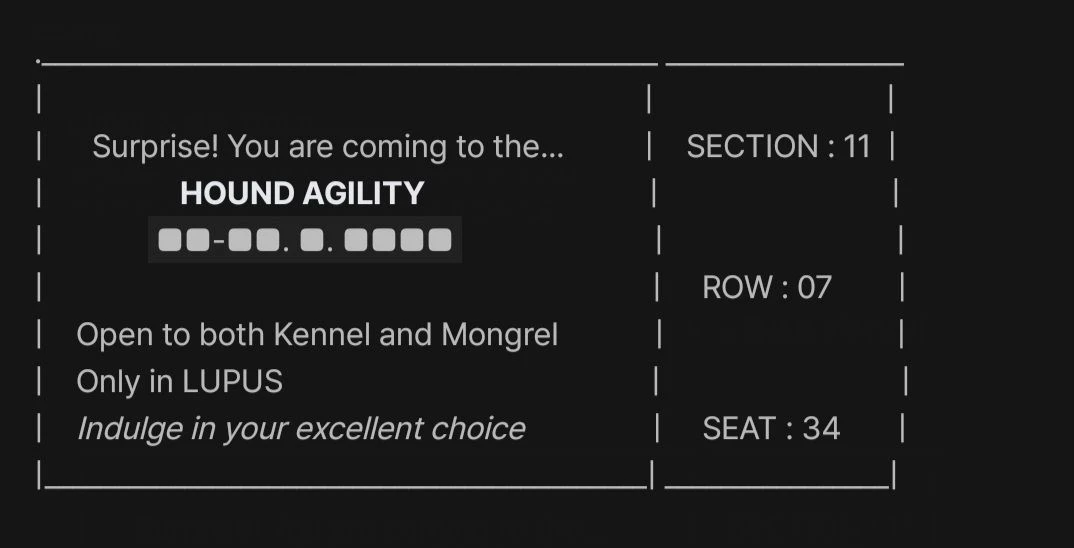Click the section number 11

[857, 147]
